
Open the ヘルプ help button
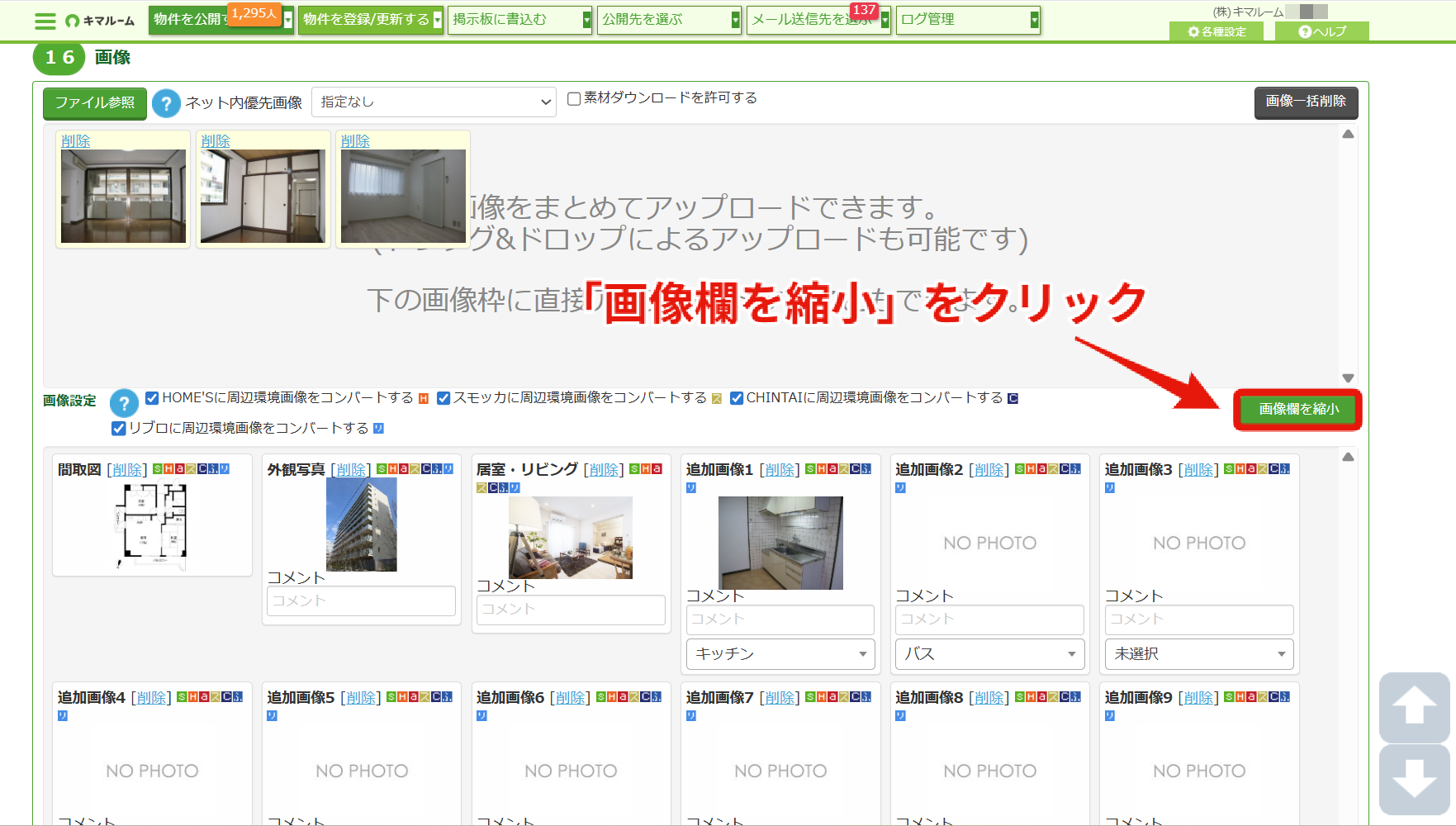click(1322, 31)
